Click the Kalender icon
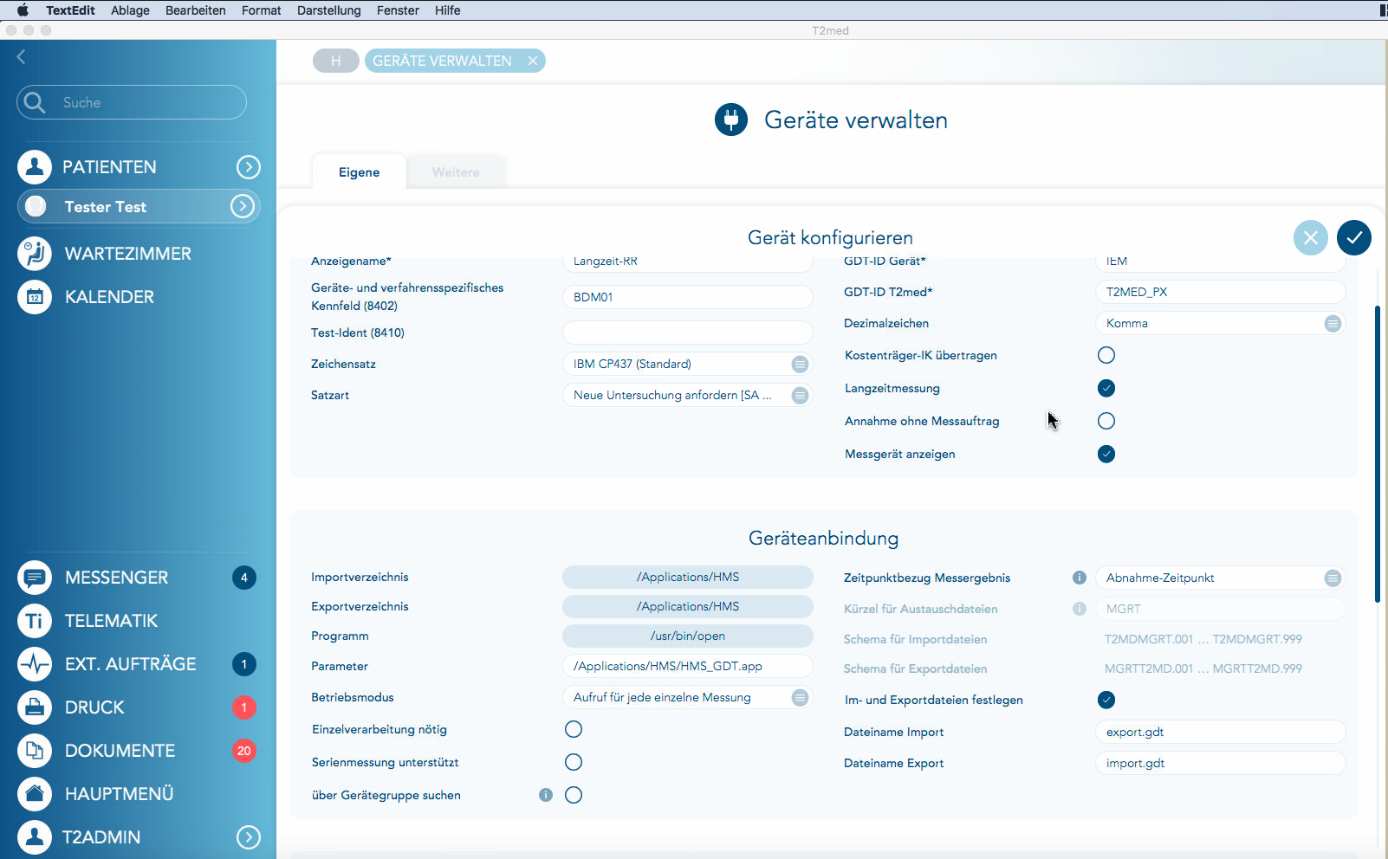Viewport: 1388px width, 859px height. click(x=34, y=297)
